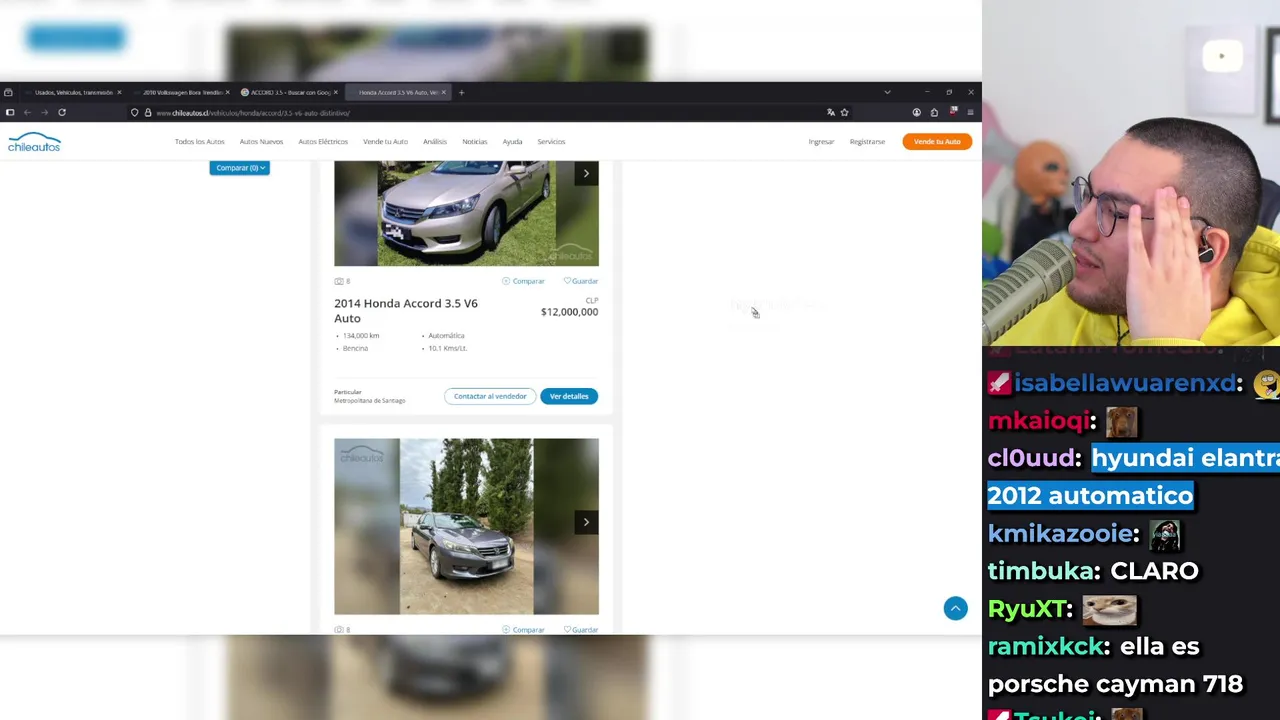
Task: Add the gray Accord to Comparar
Action: [x=523, y=630]
